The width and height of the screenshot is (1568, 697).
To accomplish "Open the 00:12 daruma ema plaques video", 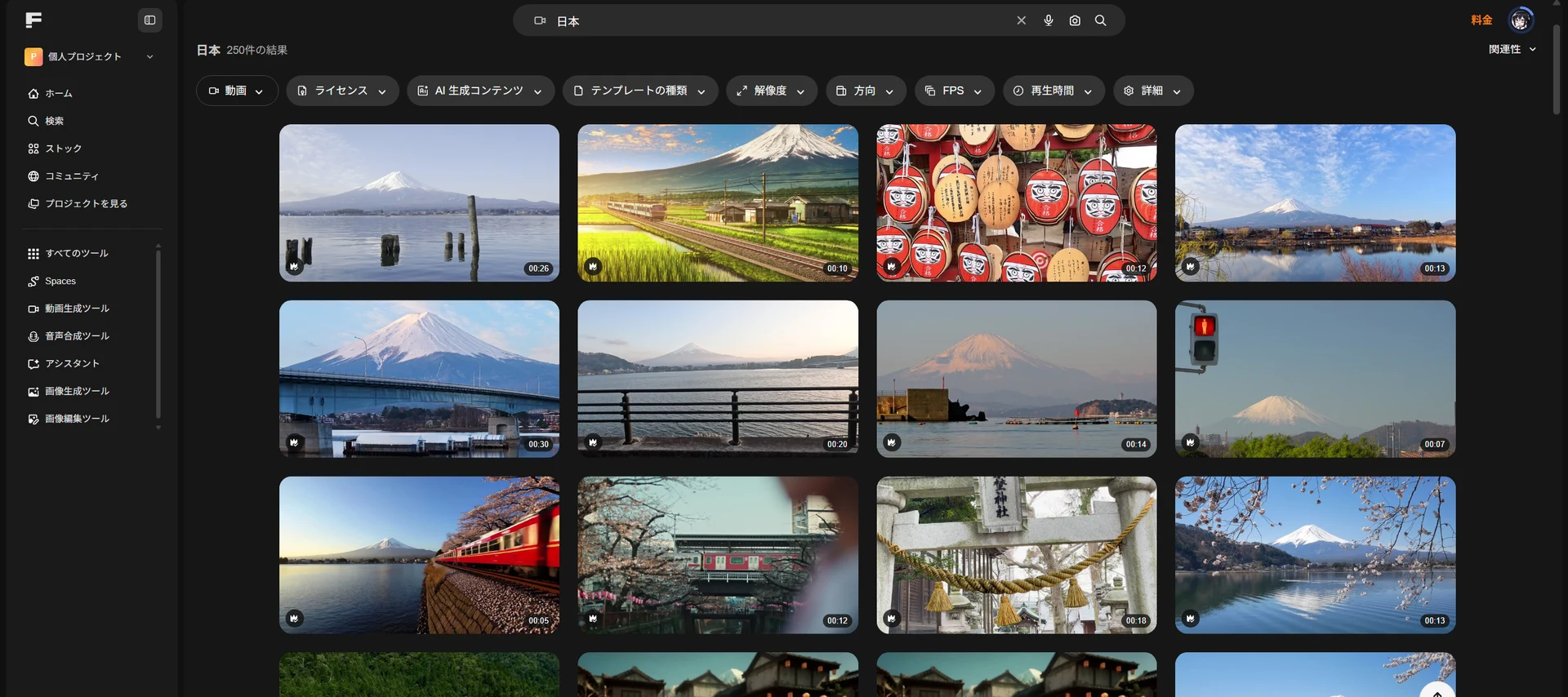I will [x=1017, y=203].
